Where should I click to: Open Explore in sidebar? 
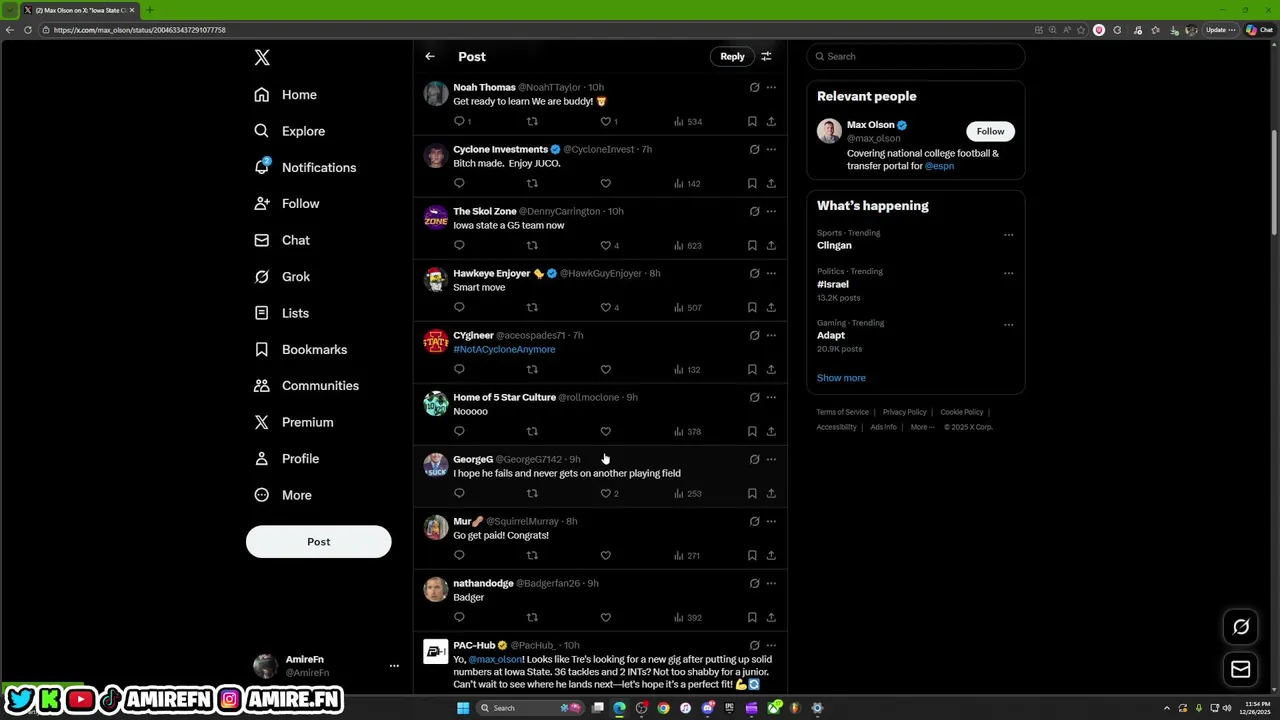[x=290, y=131]
